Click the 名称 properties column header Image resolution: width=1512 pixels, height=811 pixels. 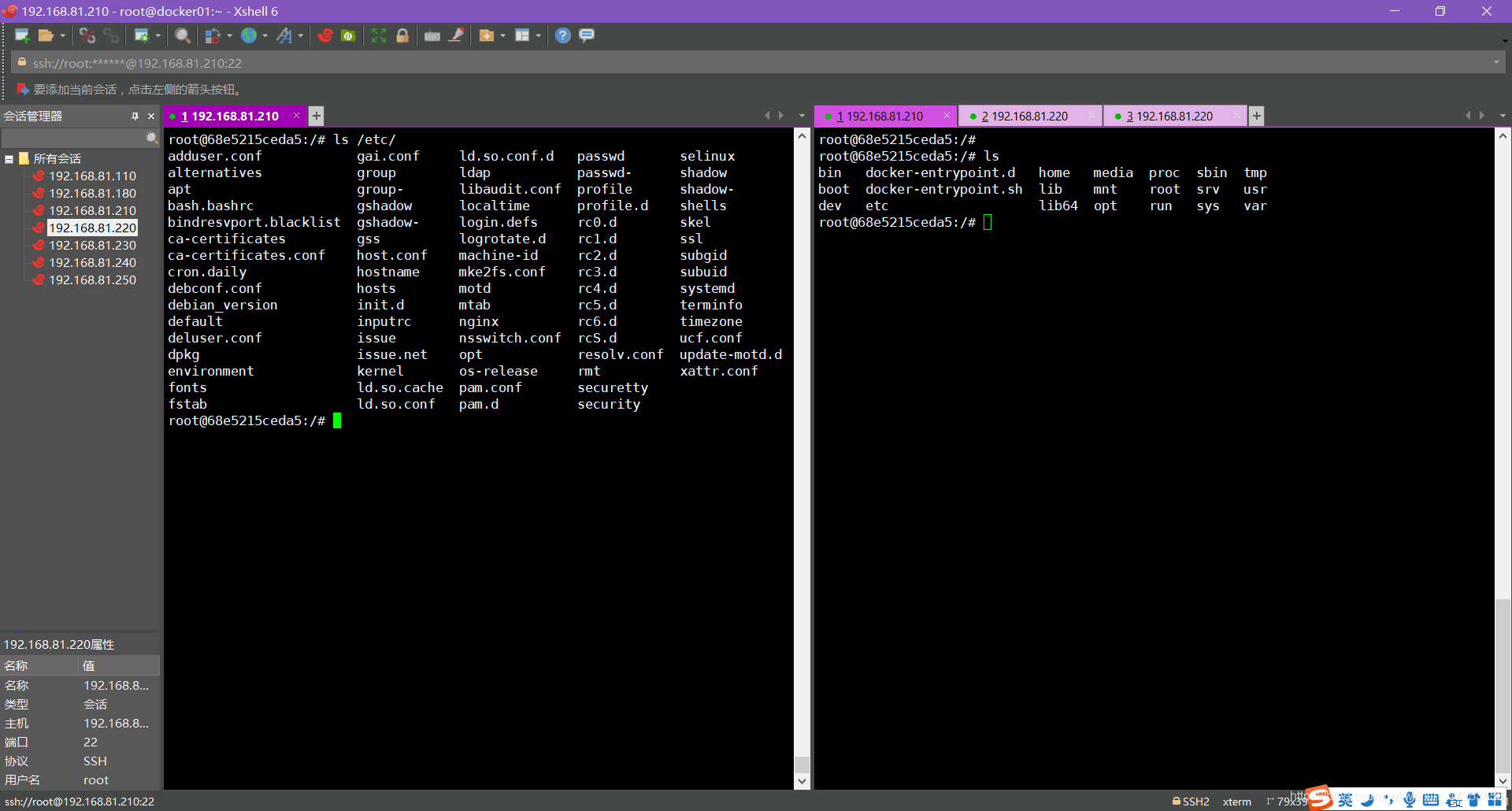click(x=39, y=666)
